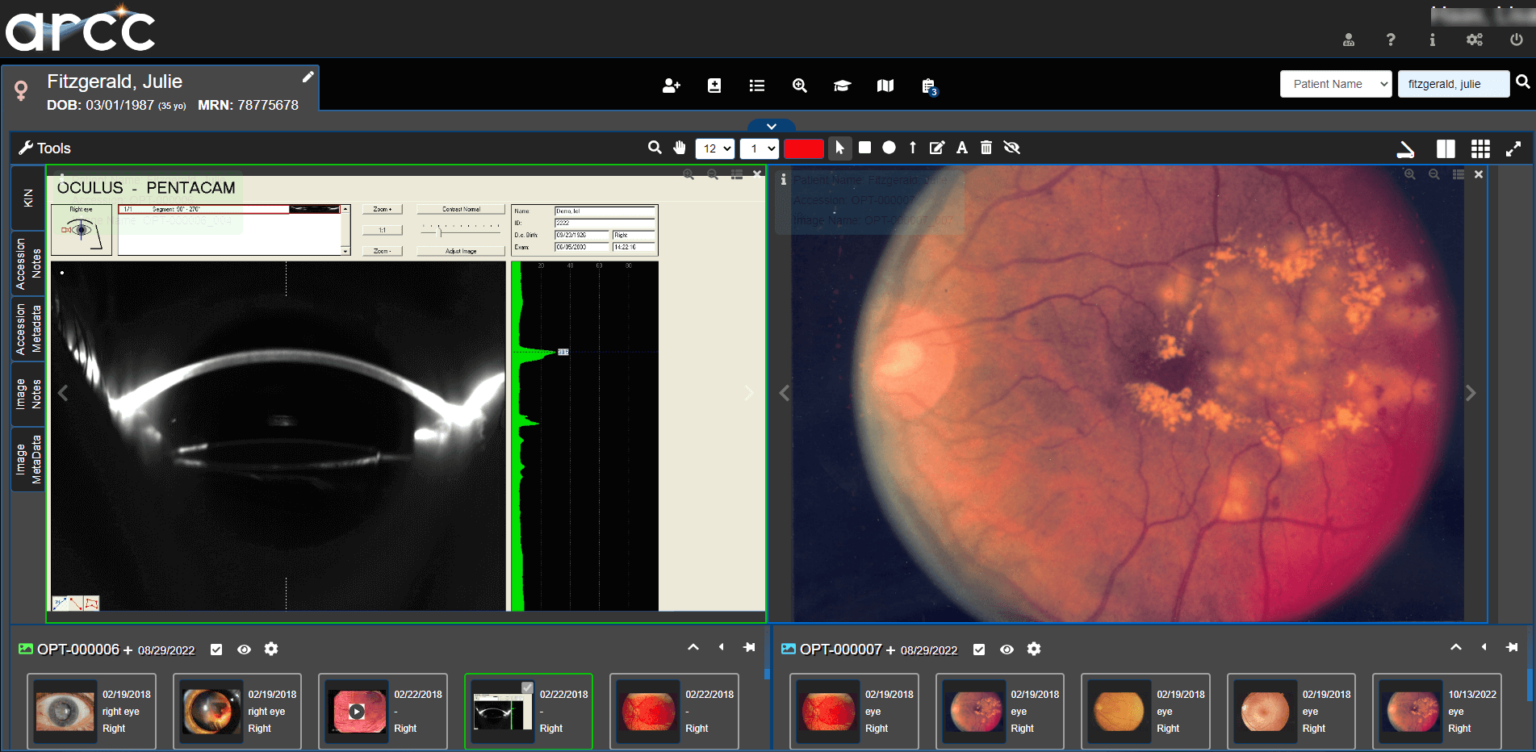Open the line width dropdown showing 1

pos(759,147)
